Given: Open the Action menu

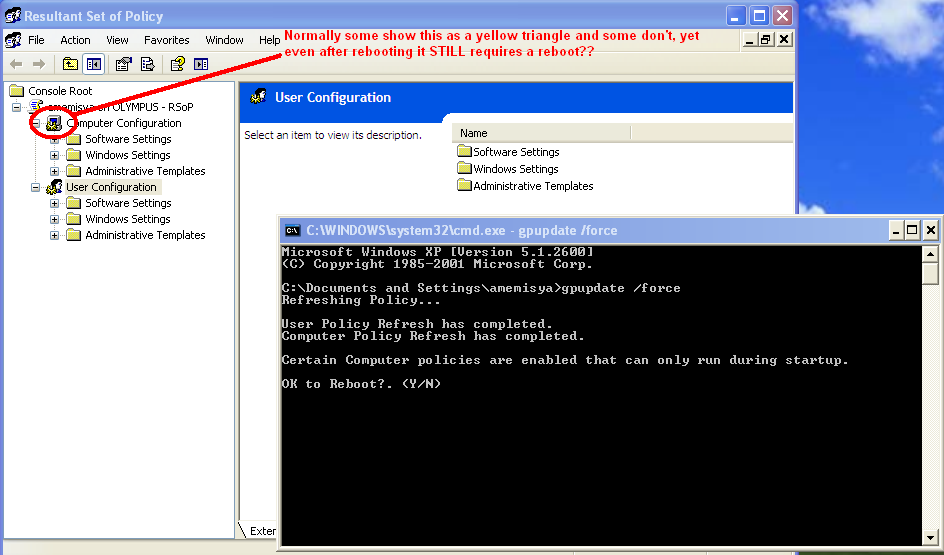Looking at the screenshot, I should coord(75,40).
